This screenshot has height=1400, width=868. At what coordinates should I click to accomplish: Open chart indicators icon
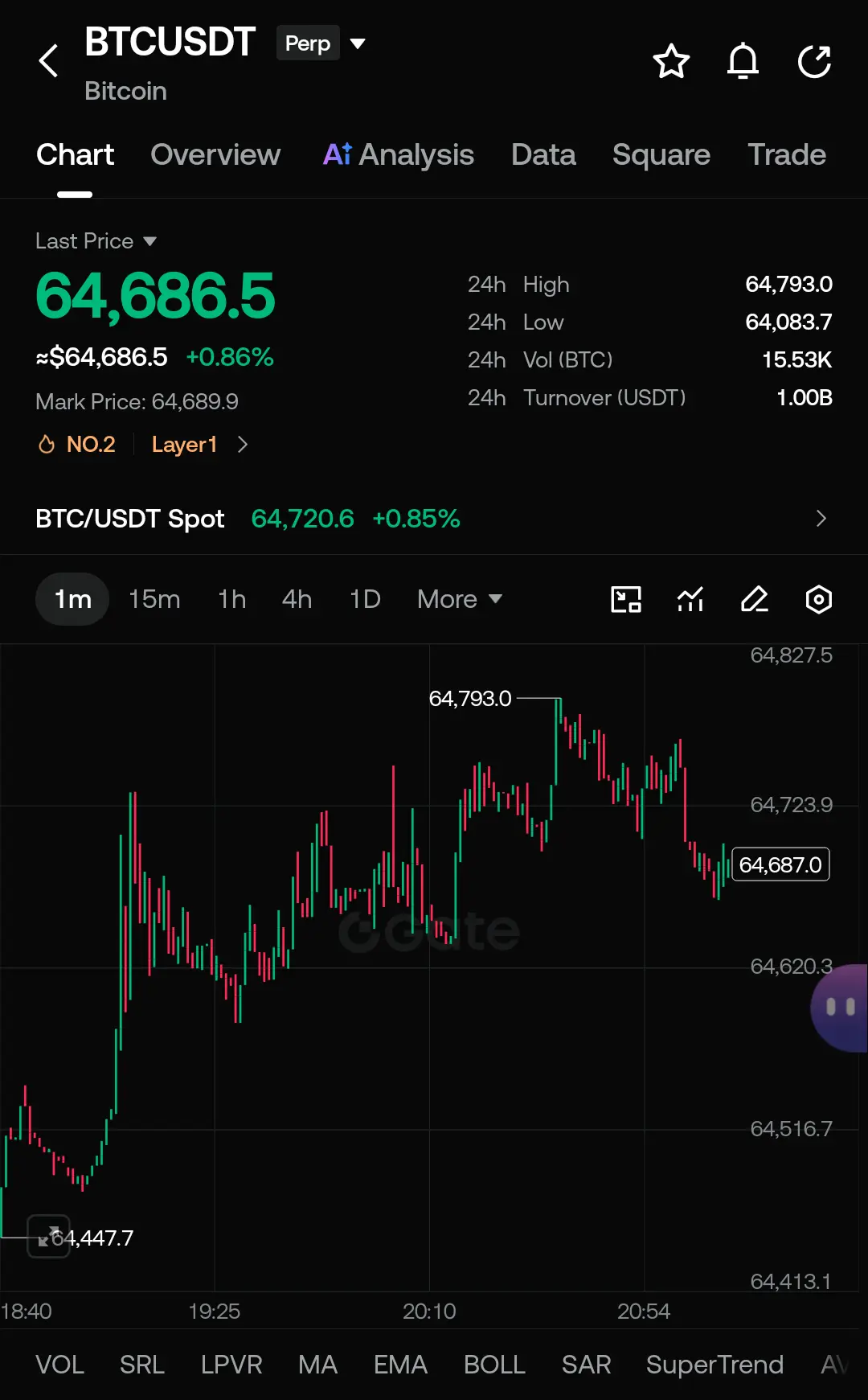(690, 599)
